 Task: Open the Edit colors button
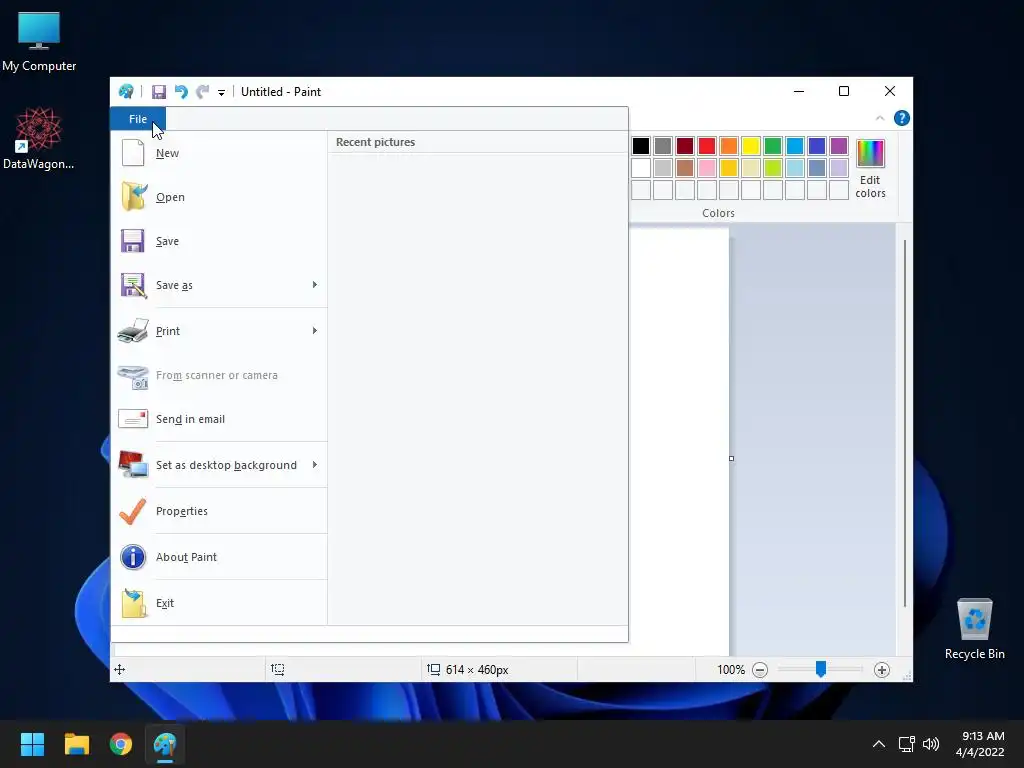pos(870,168)
